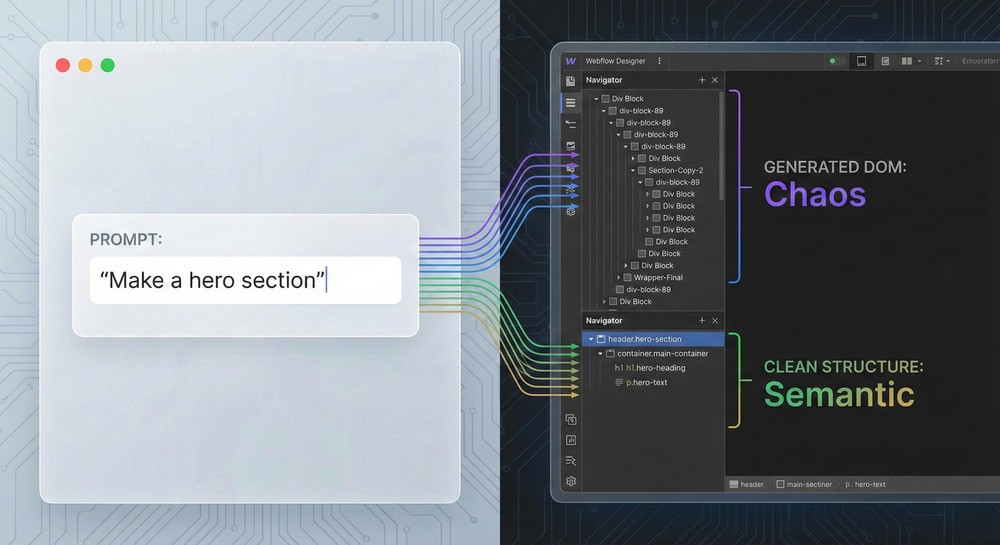Click the red traffic-light button in prompt window

62,65
